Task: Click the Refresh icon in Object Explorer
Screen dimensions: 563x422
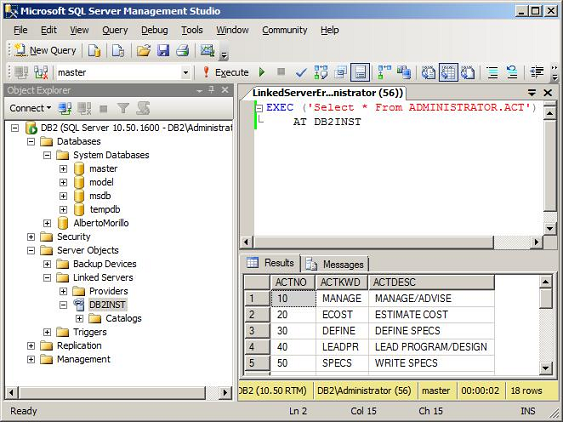Action: tap(143, 108)
